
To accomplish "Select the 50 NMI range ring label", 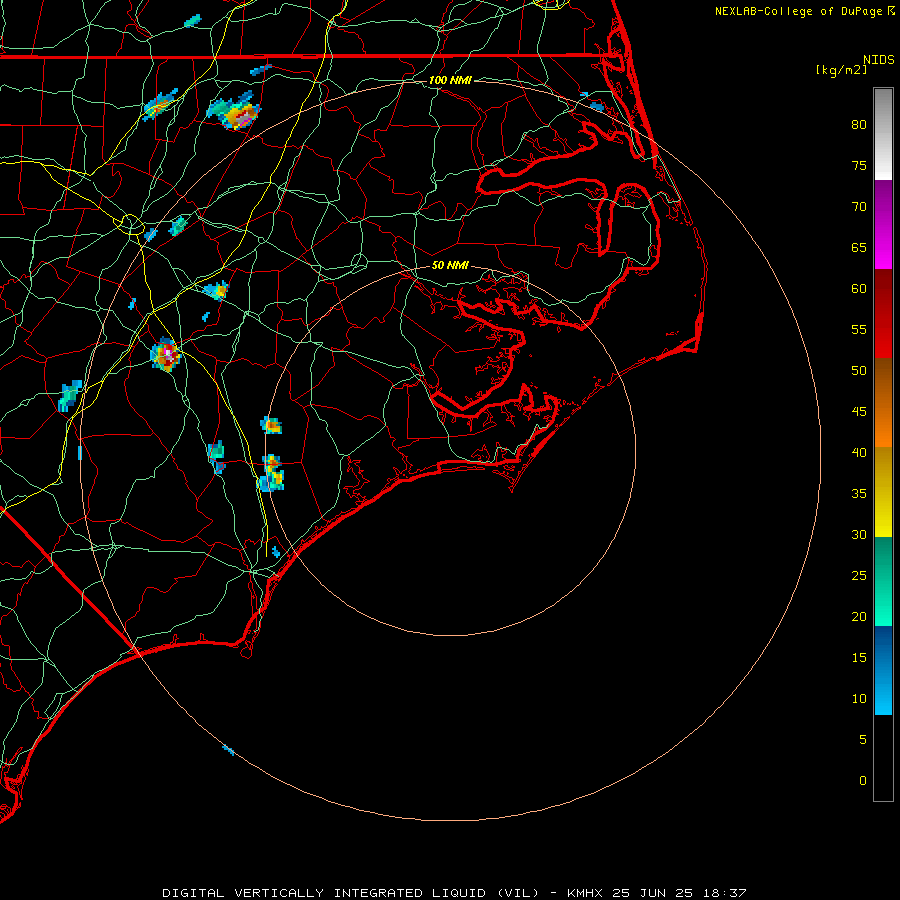I will click(450, 265).
